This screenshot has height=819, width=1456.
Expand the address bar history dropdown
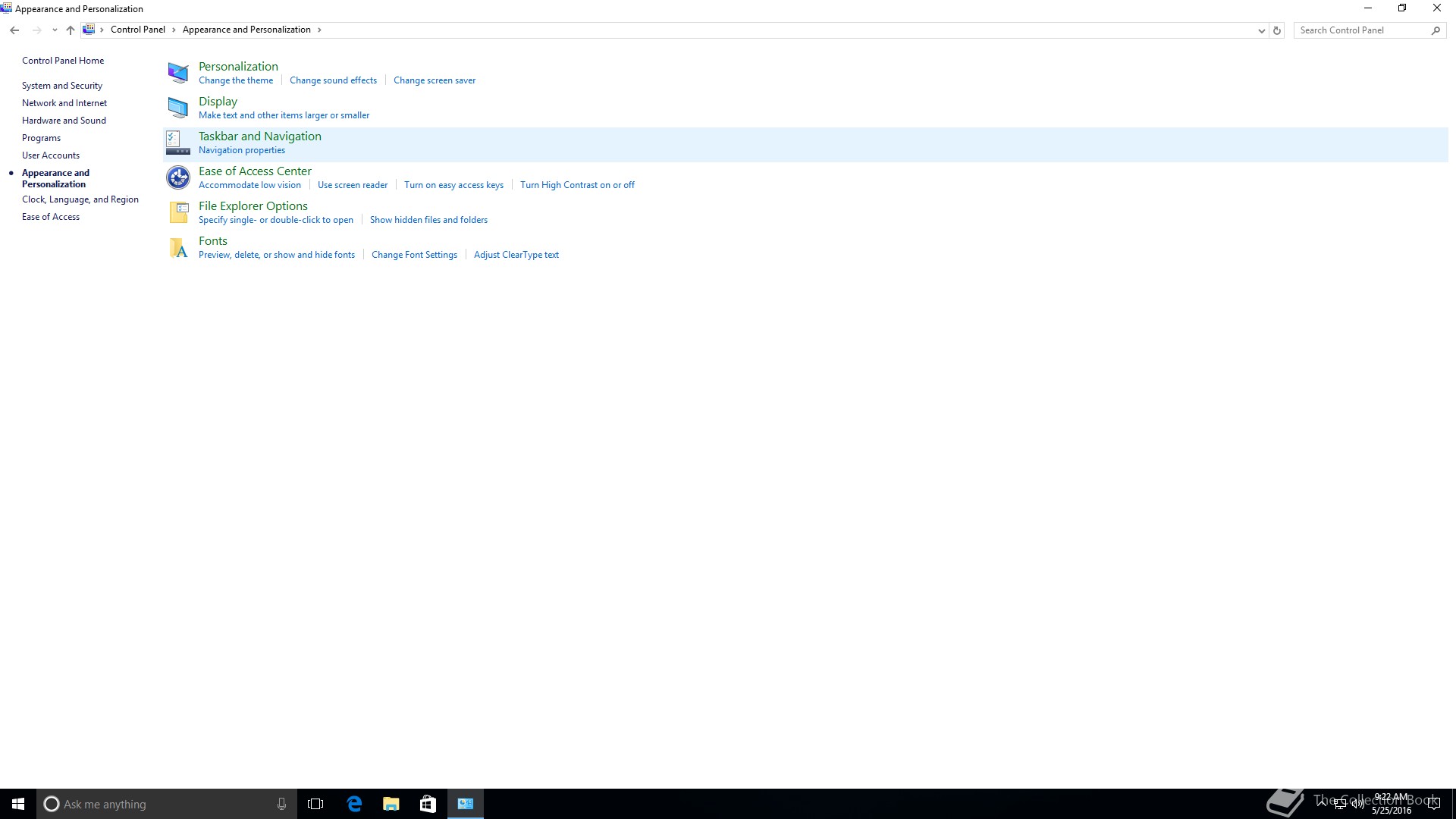1261,30
